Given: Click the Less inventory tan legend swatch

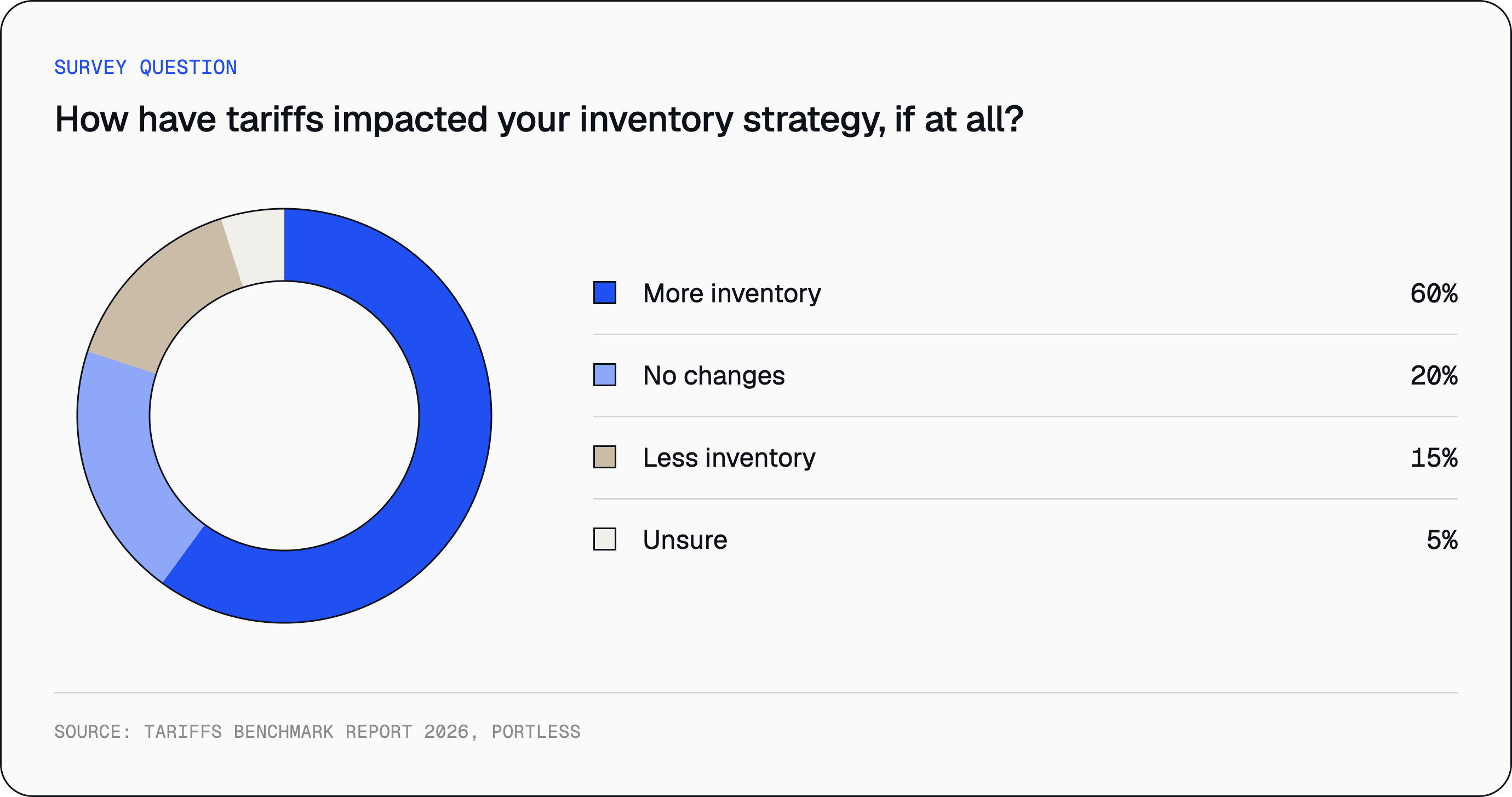Looking at the screenshot, I should click(x=605, y=457).
